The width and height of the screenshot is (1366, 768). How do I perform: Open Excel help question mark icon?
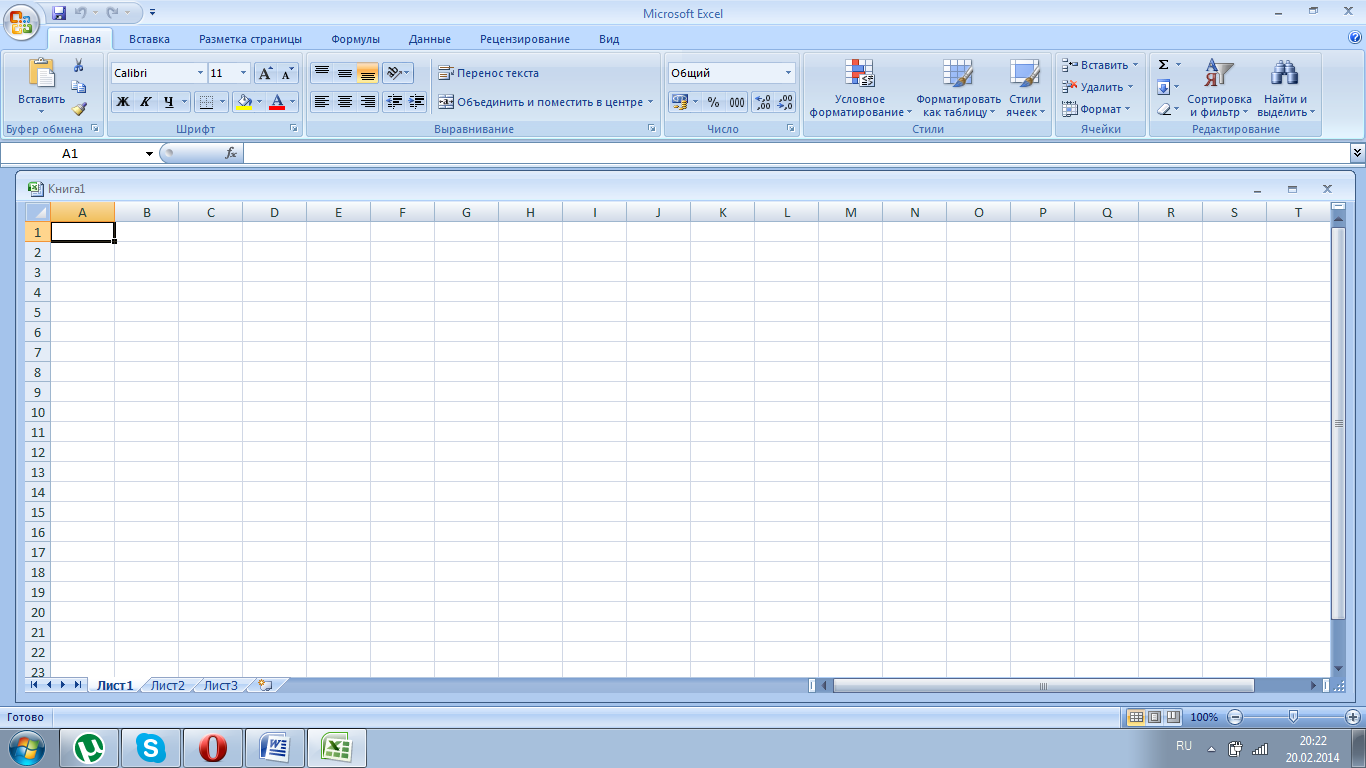[x=1355, y=38]
